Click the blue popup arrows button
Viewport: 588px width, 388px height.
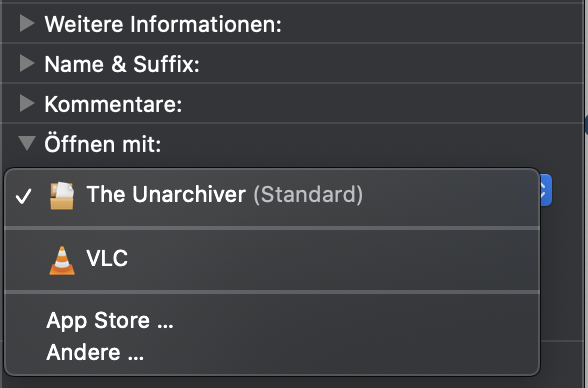pyautogui.click(x=545, y=190)
